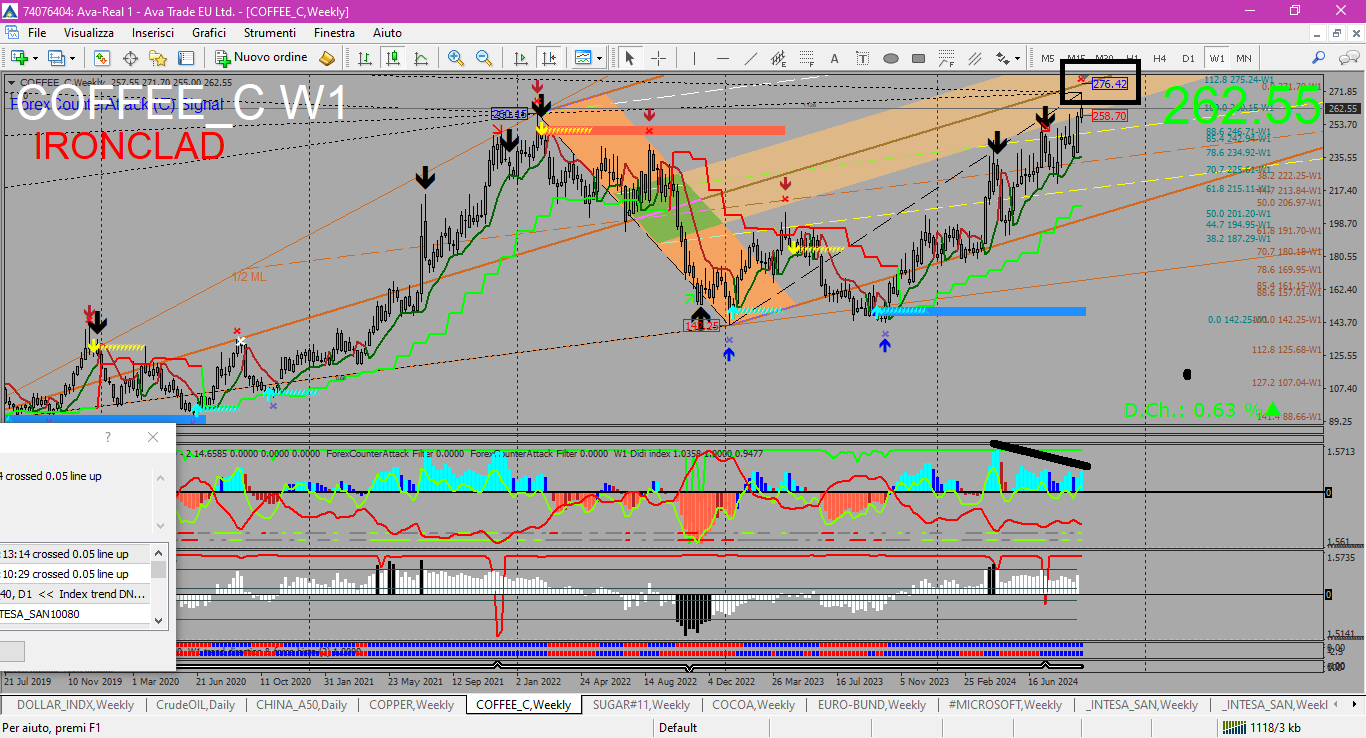
Task: Switch chart to bar chart mode
Action: [x=365, y=58]
